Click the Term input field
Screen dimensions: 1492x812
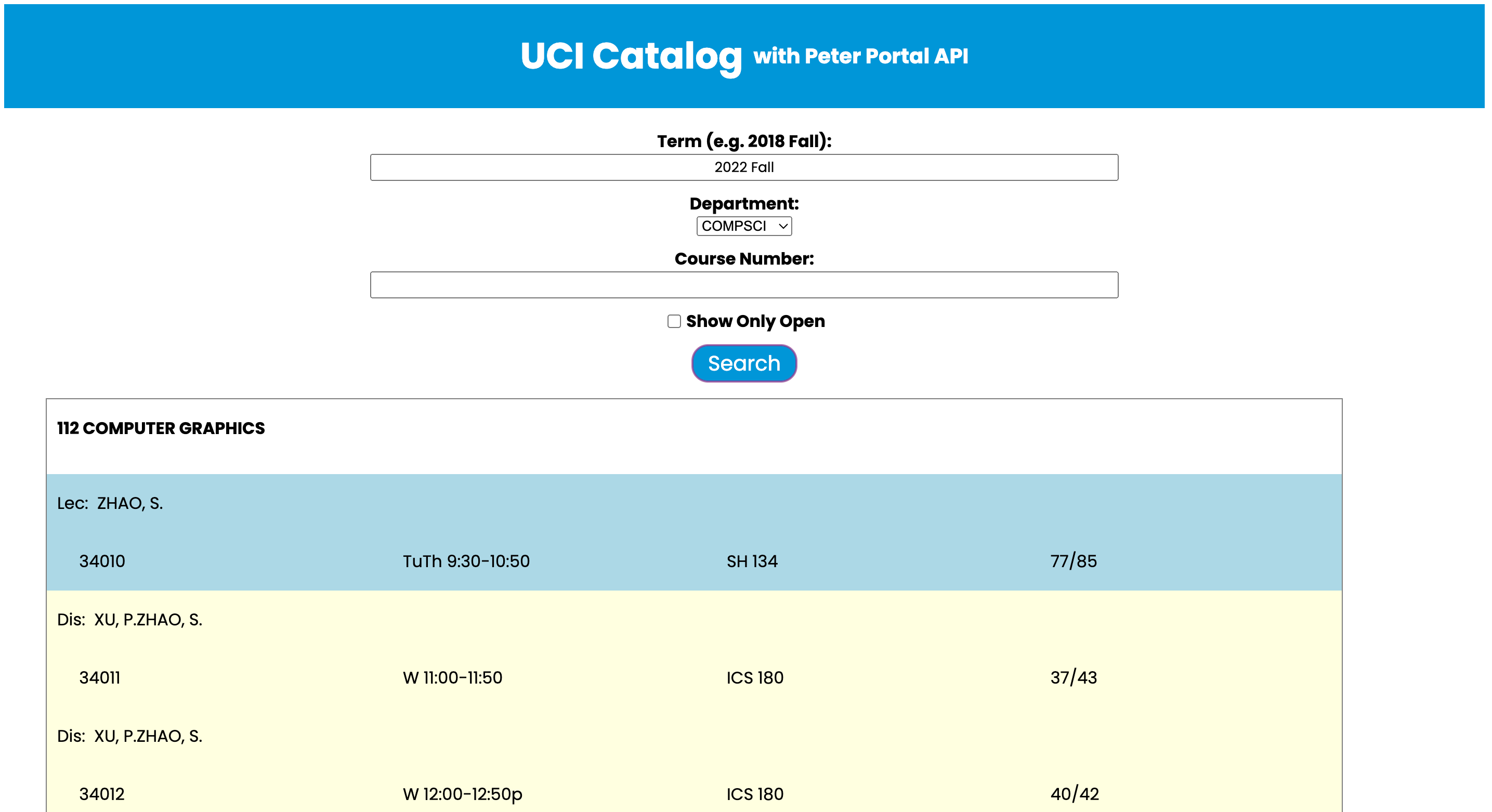pos(744,167)
